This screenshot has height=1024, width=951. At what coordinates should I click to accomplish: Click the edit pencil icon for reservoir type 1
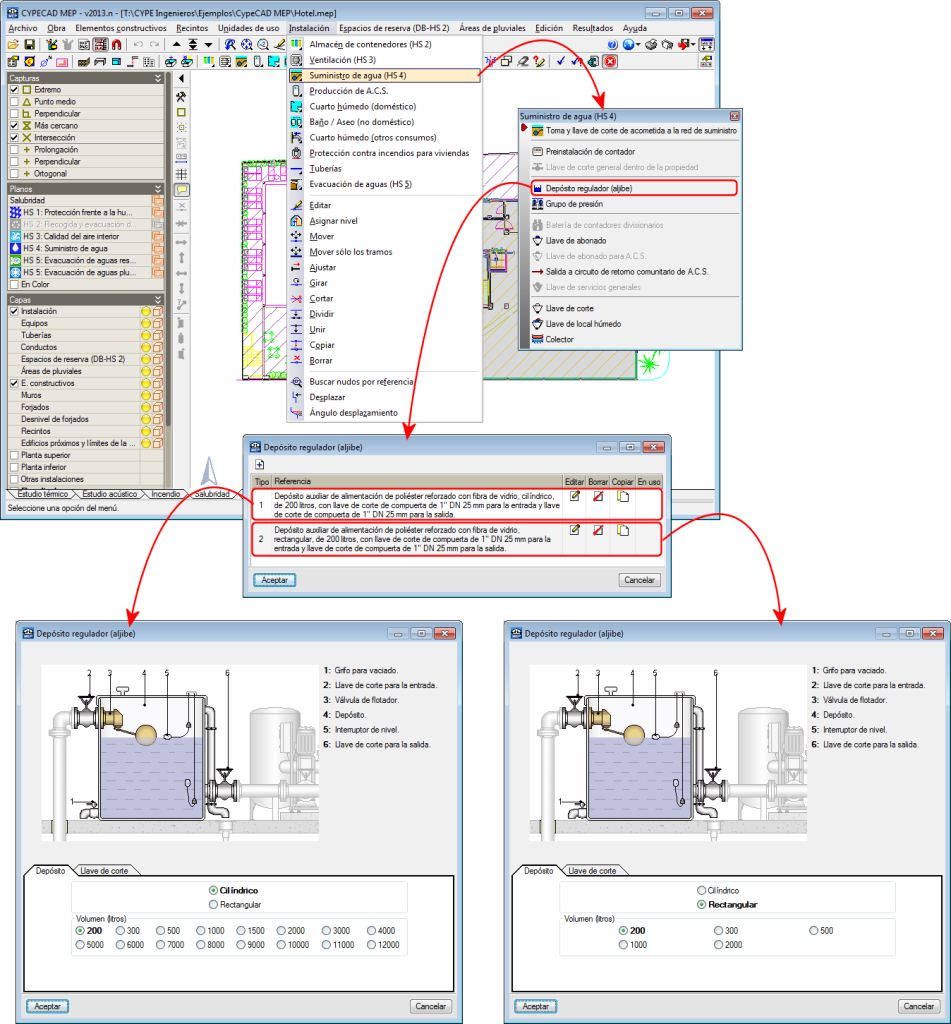click(574, 496)
